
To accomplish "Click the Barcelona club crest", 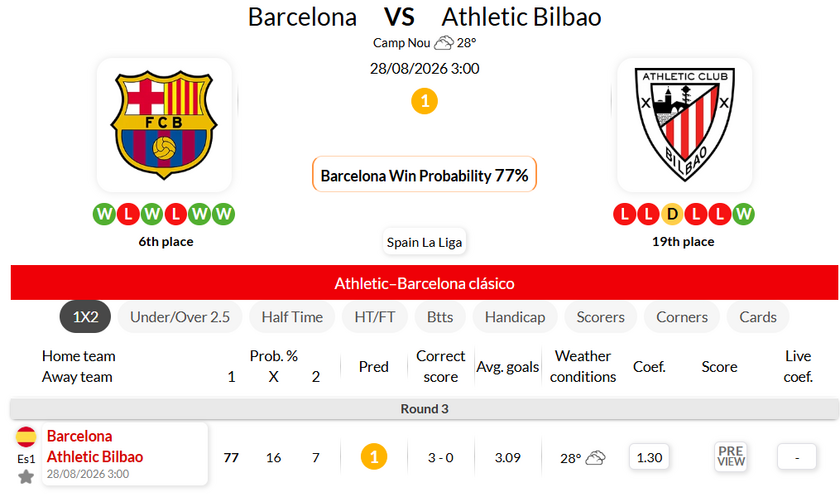I will click(x=164, y=124).
